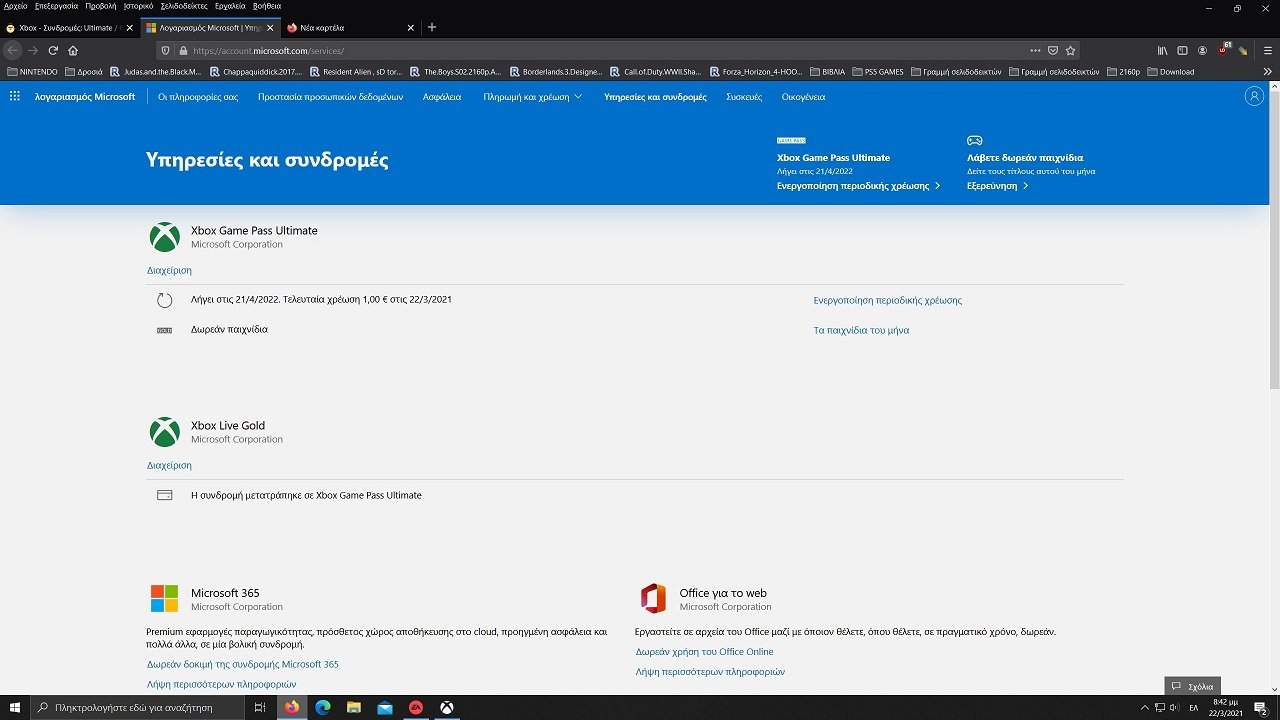Show site tracking protection shield icon

166,50
